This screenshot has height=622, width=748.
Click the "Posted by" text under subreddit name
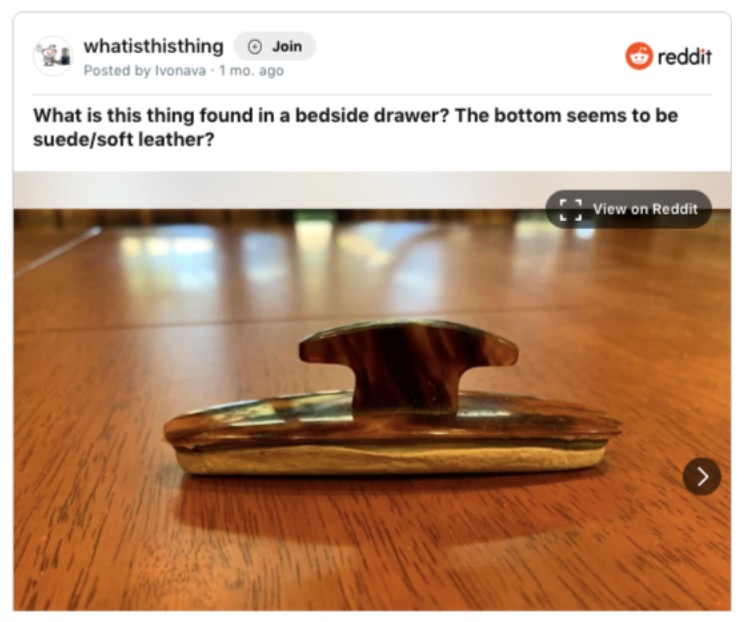117,71
